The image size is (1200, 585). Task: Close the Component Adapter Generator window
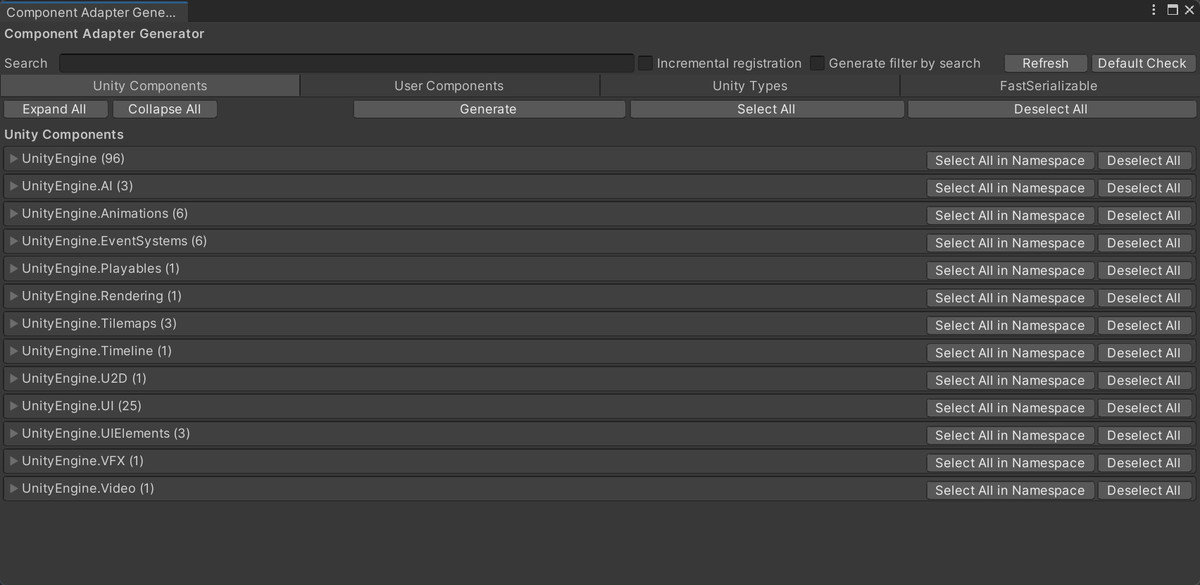[x=1188, y=10]
